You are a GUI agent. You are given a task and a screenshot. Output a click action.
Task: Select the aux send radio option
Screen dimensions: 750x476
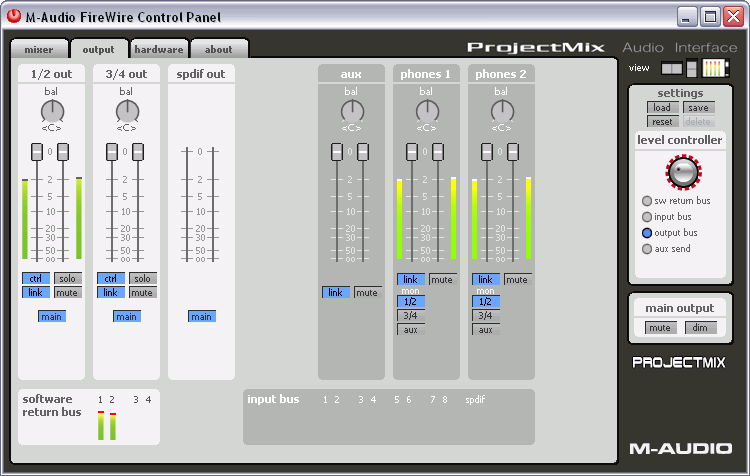pos(647,249)
